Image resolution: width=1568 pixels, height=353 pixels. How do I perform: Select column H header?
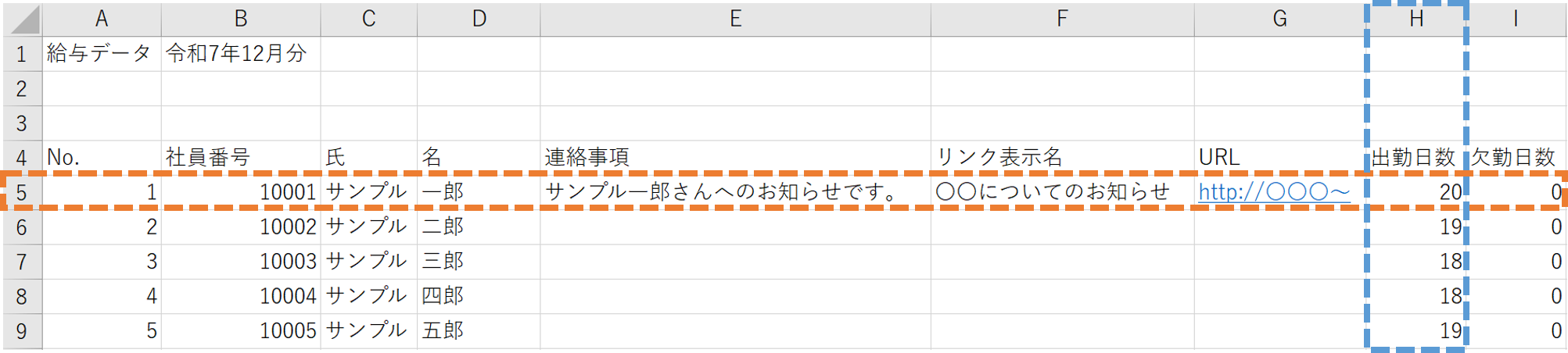(1416, 19)
